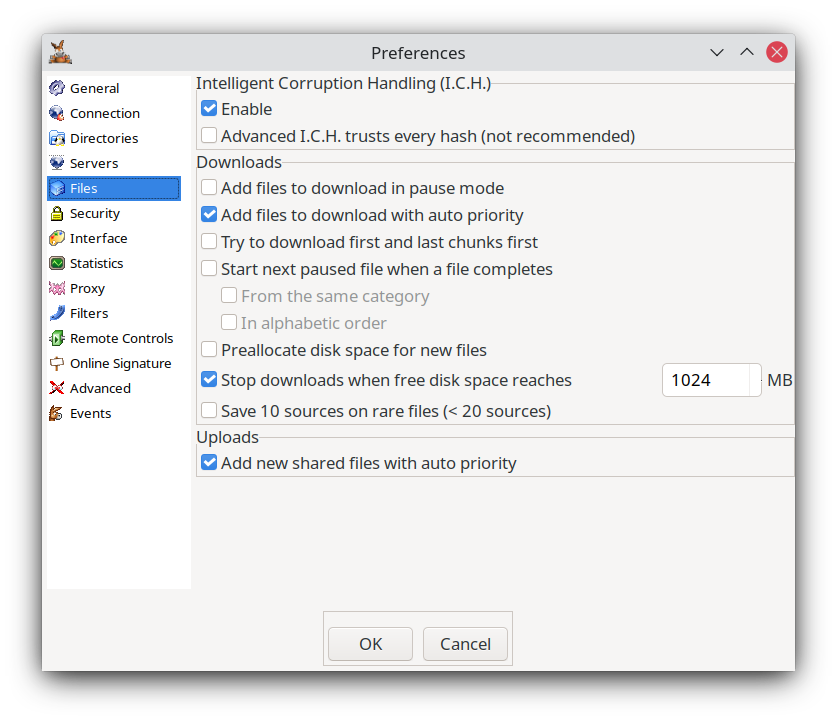
Task: Uncheck Add files to download with auto priority
Action: (x=209, y=215)
